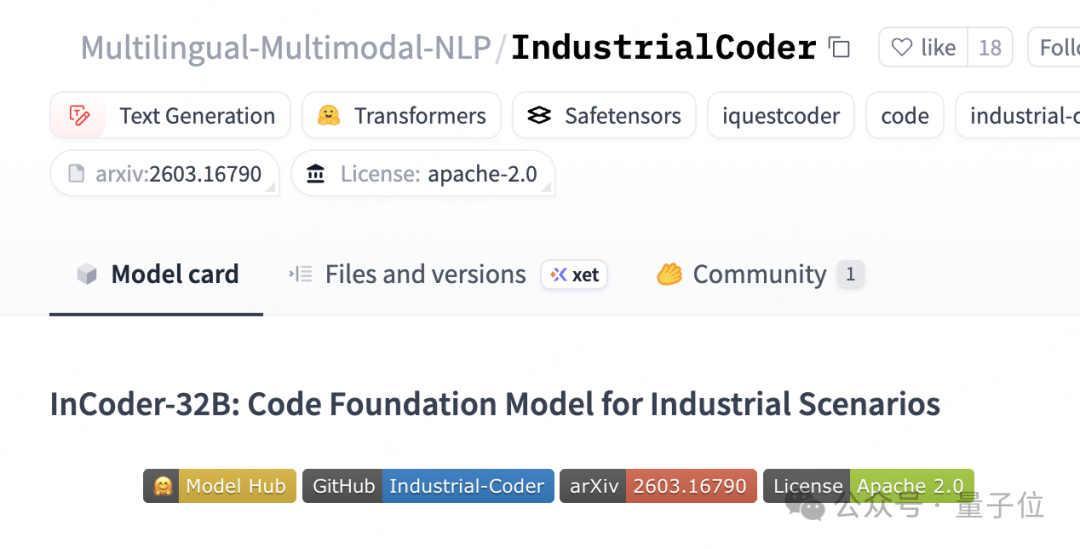1080x549 pixels.
Task: Open the Model Hub badge
Action: pos(220,486)
